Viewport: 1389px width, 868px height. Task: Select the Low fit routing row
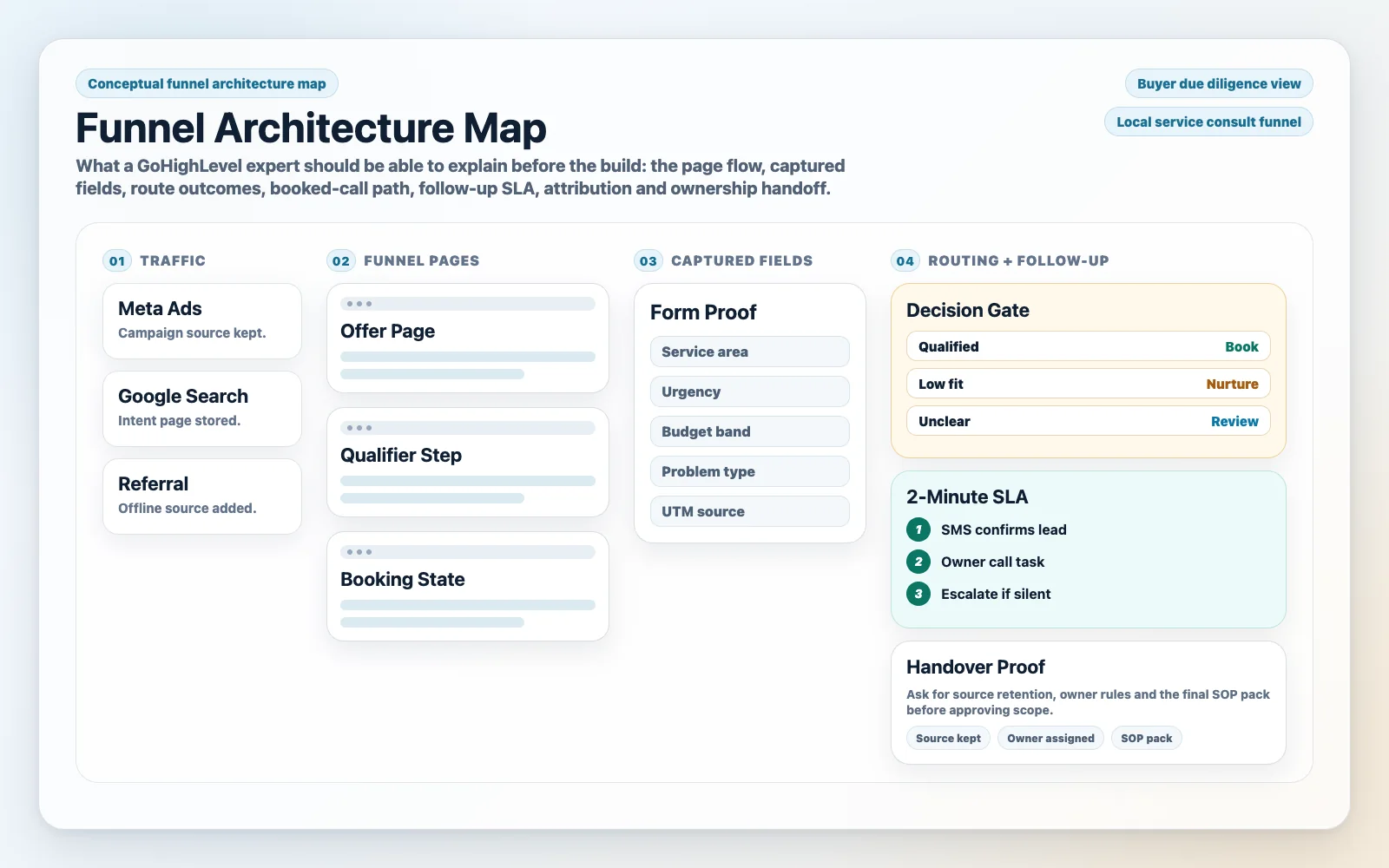[1089, 384]
